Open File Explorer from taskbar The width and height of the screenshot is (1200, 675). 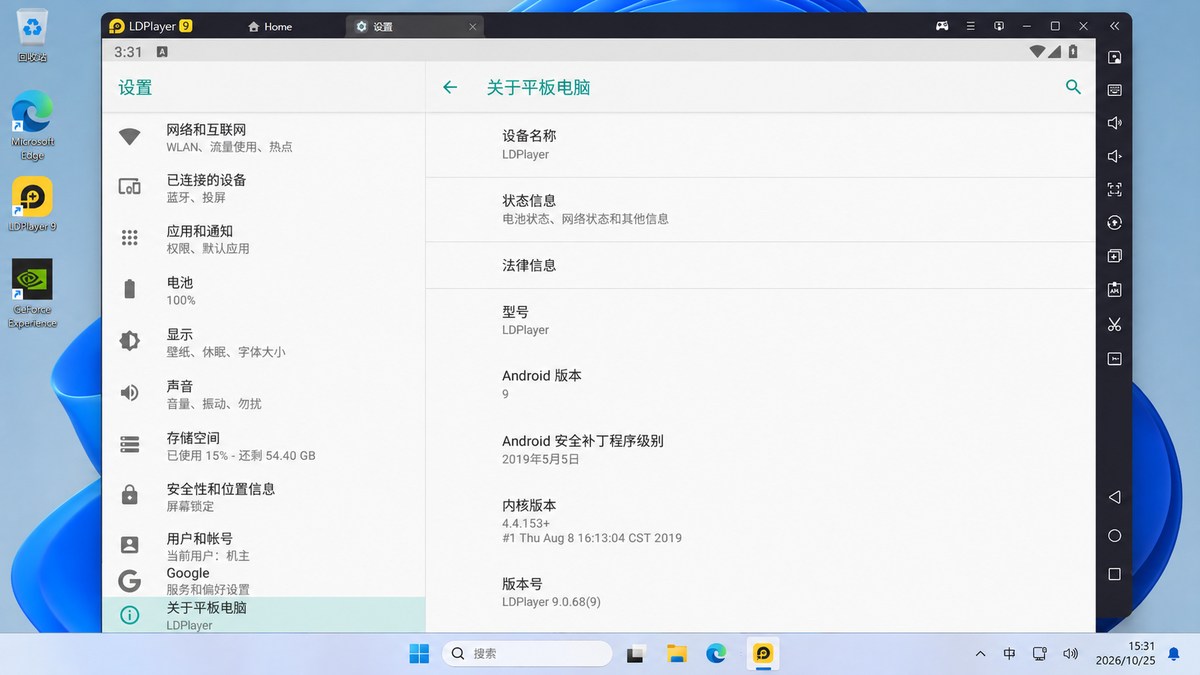(x=677, y=654)
